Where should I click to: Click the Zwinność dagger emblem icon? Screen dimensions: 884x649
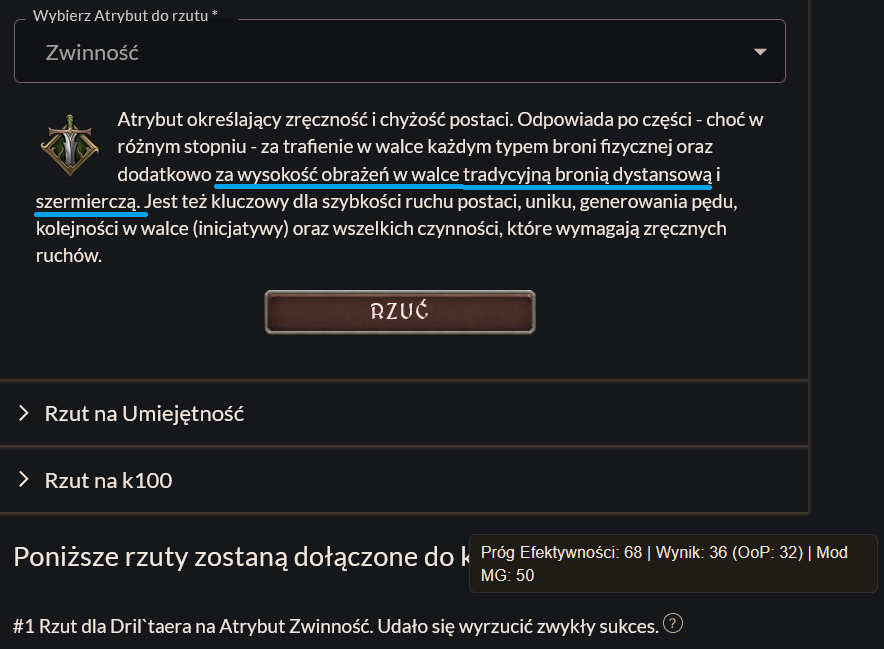(x=69, y=145)
